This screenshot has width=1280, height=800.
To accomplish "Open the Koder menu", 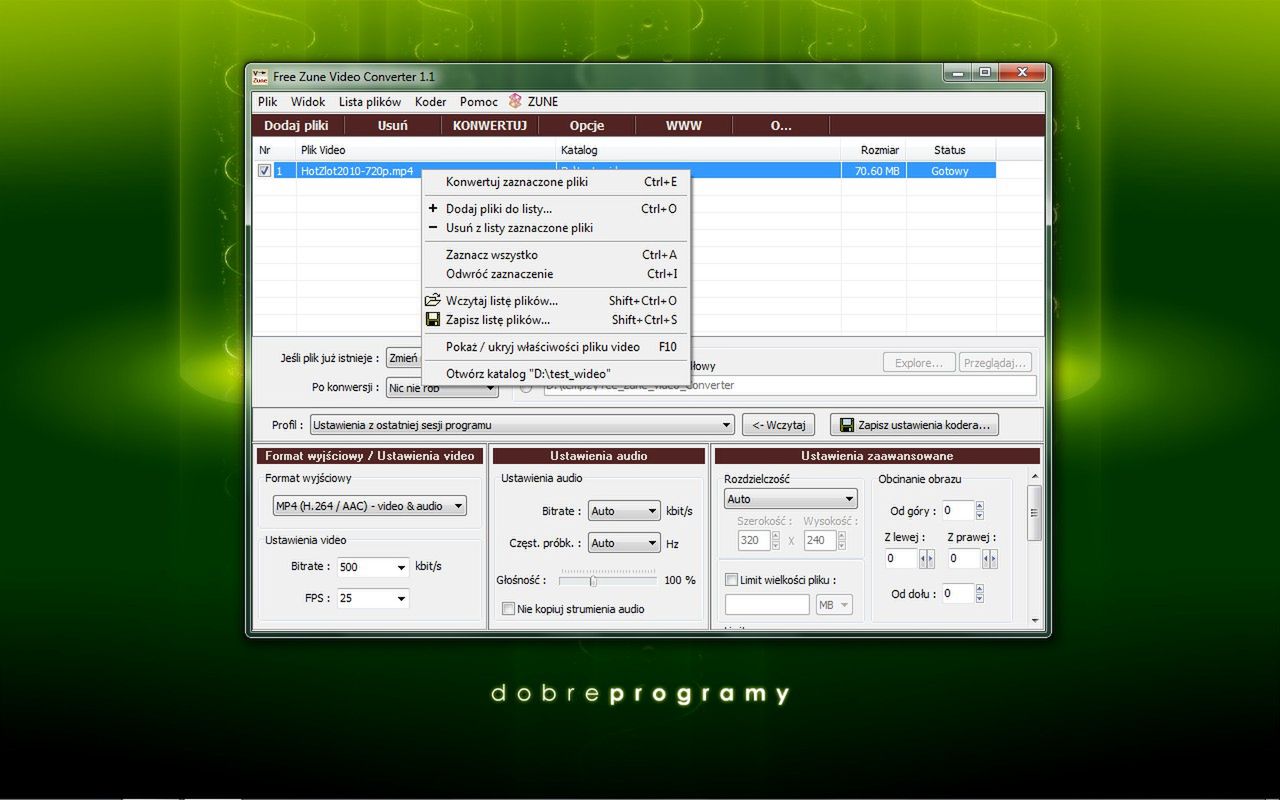I will [x=431, y=102].
